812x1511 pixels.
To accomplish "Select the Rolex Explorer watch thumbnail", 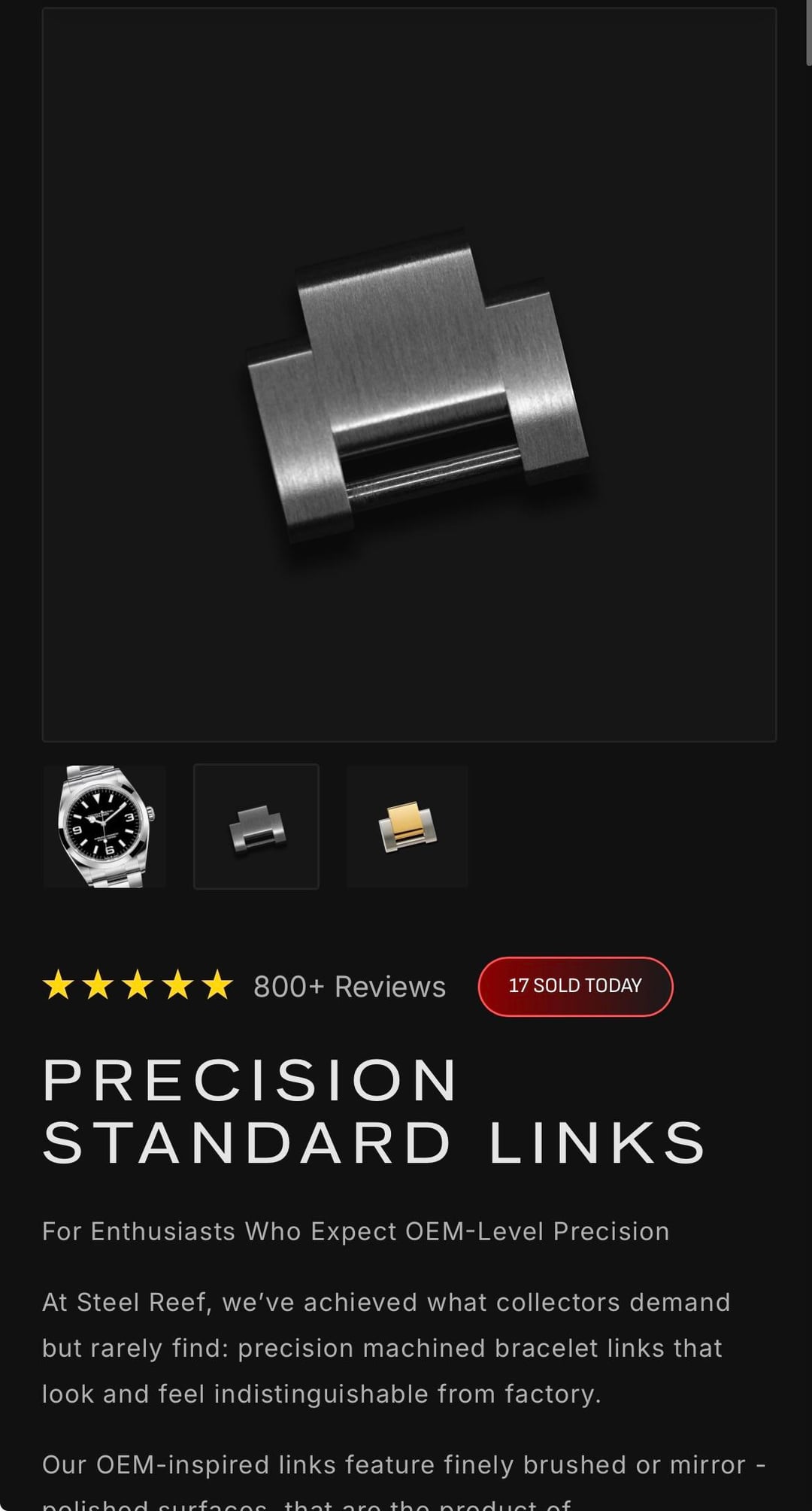I will point(105,827).
